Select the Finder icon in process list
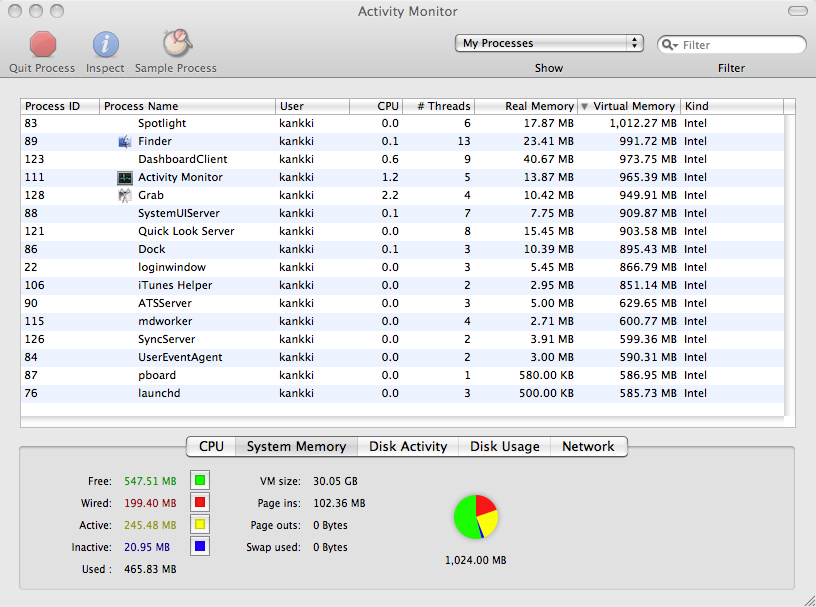The height and width of the screenshot is (607, 816). (124, 142)
